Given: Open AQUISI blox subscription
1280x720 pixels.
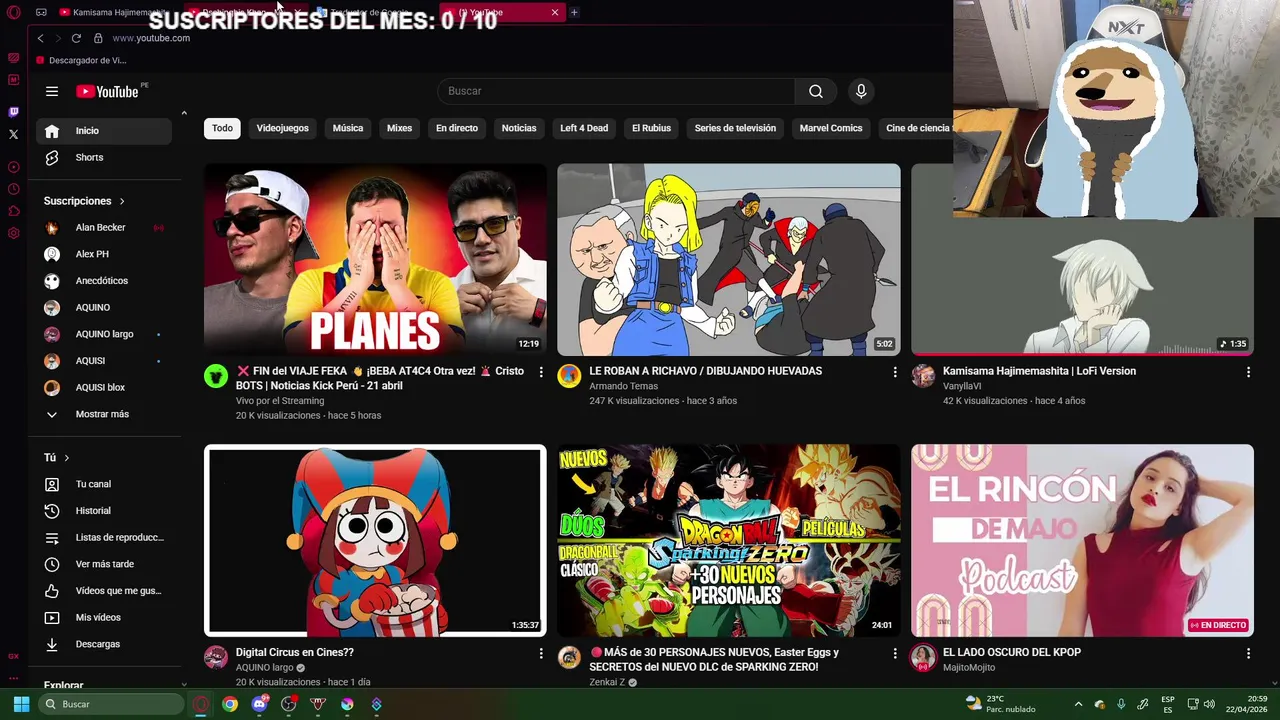Looking at the screenshot, I should coord(104,387).
